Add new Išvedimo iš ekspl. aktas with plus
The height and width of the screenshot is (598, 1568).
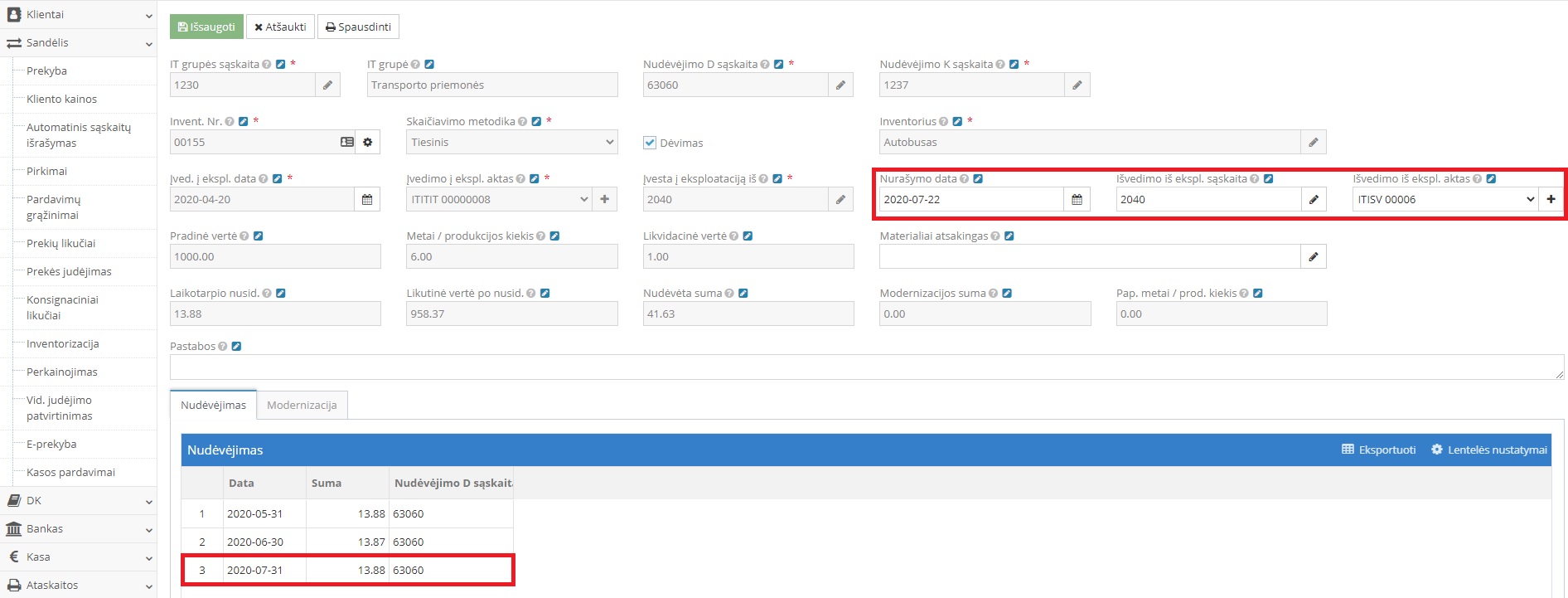[1551, 200]
